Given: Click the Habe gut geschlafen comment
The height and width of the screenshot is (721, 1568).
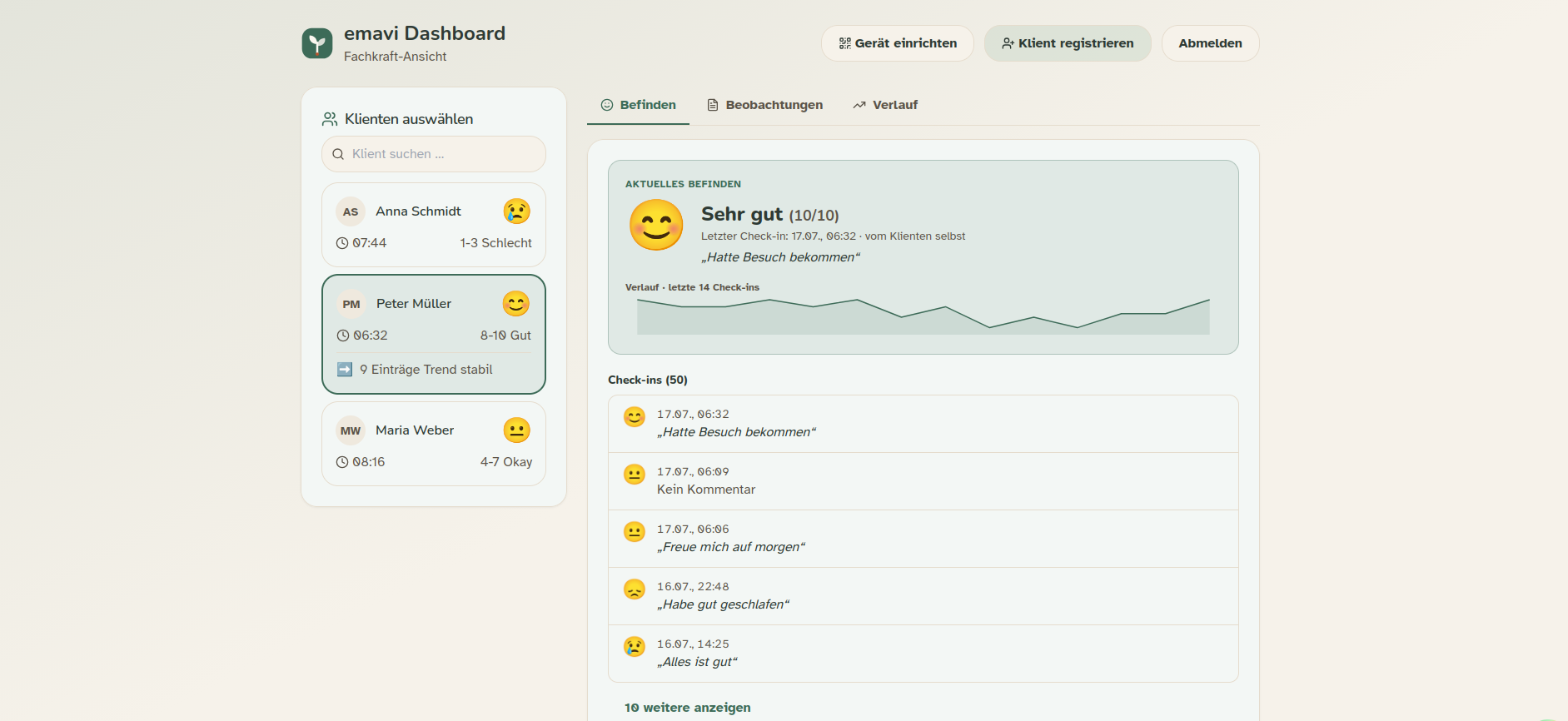Looking at the screenshot, I should click(x=723, y=604).
